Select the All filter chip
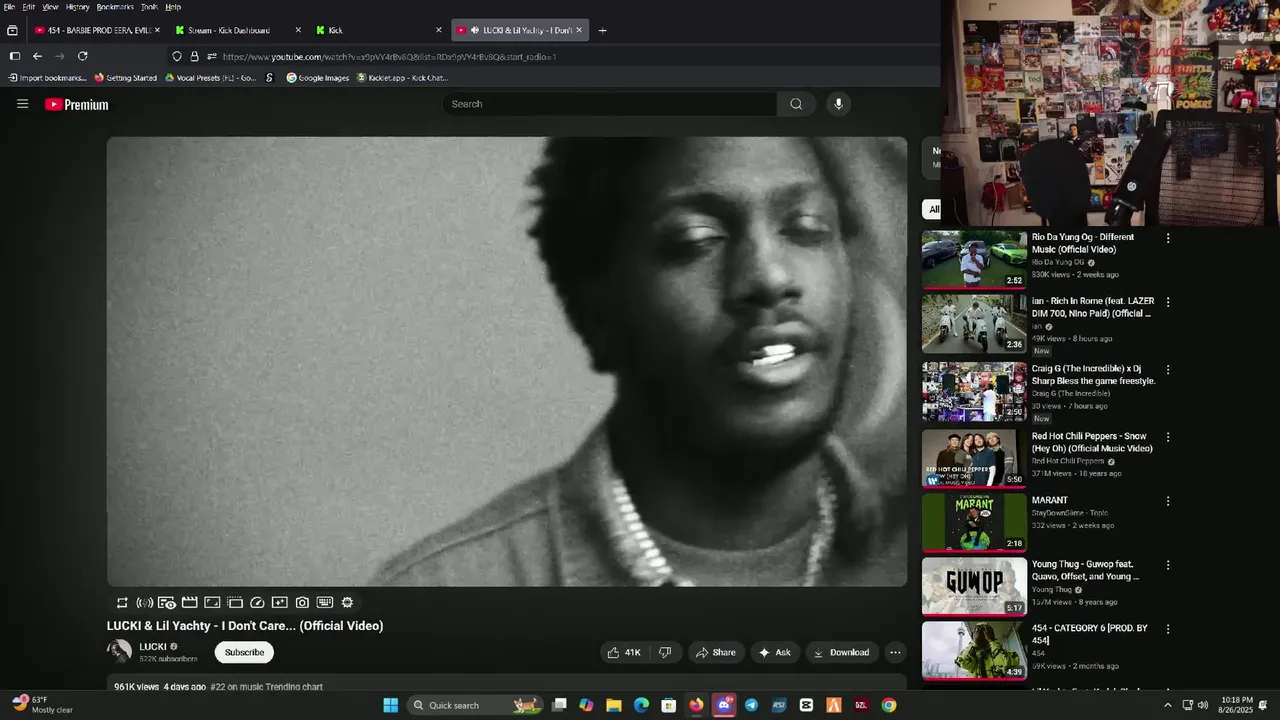This screenshot has width=1280, height=720. [x=933, y=209]
